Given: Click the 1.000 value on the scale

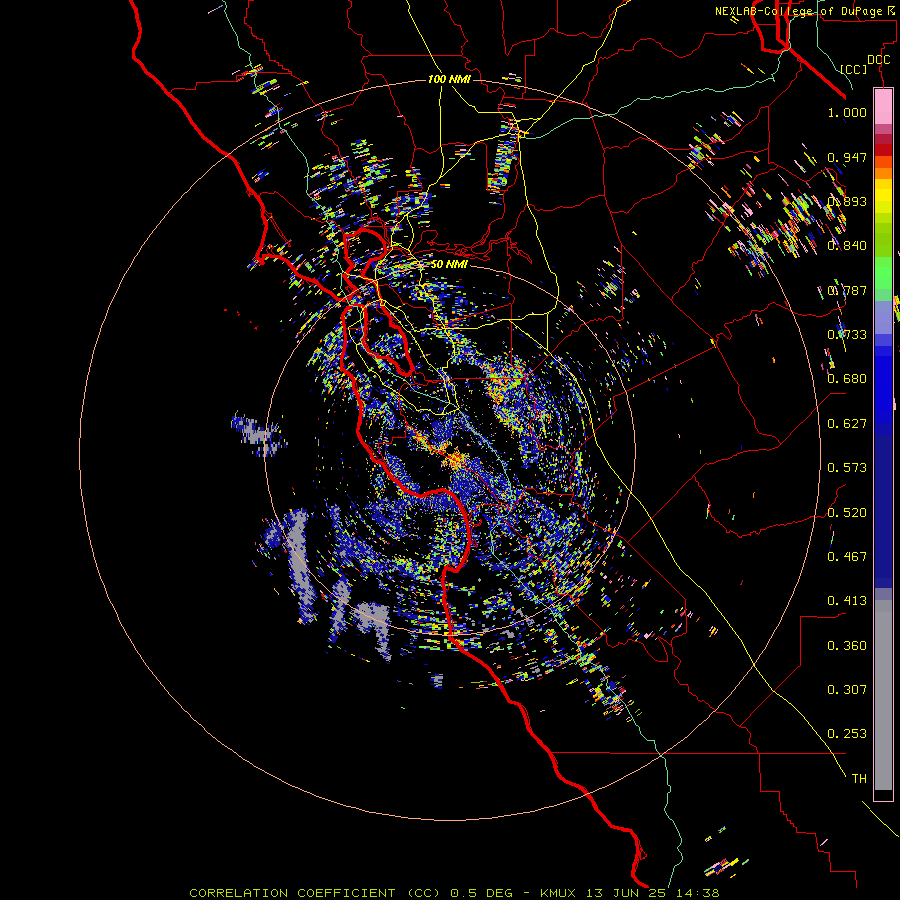Looking at the screenshot, I should point(847,112).
